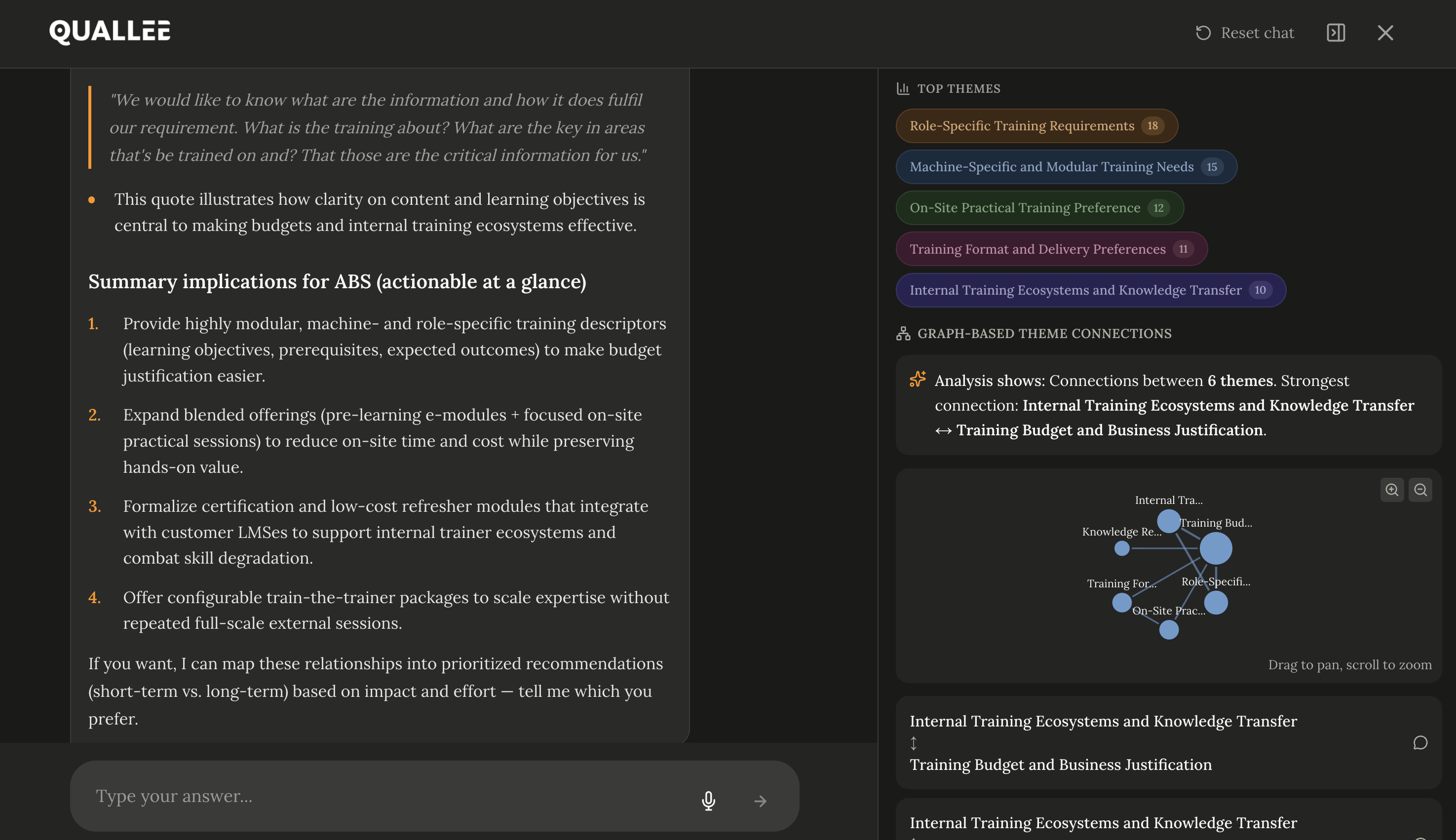Open the chat bubble on the connection card
Screen dimensions: 1456x840
click(1420, 743)
